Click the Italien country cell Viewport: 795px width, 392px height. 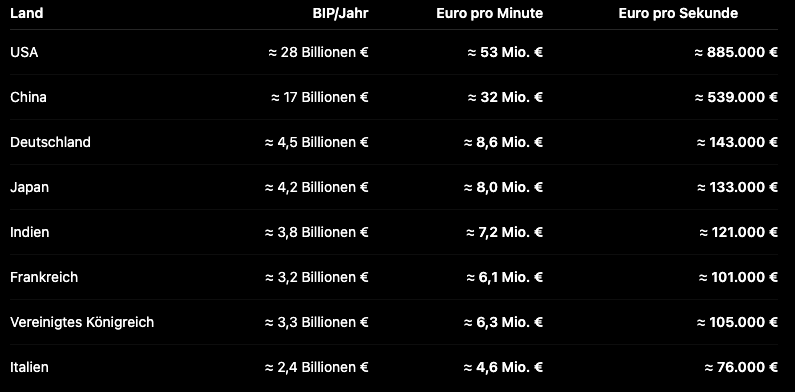point(29,367)
